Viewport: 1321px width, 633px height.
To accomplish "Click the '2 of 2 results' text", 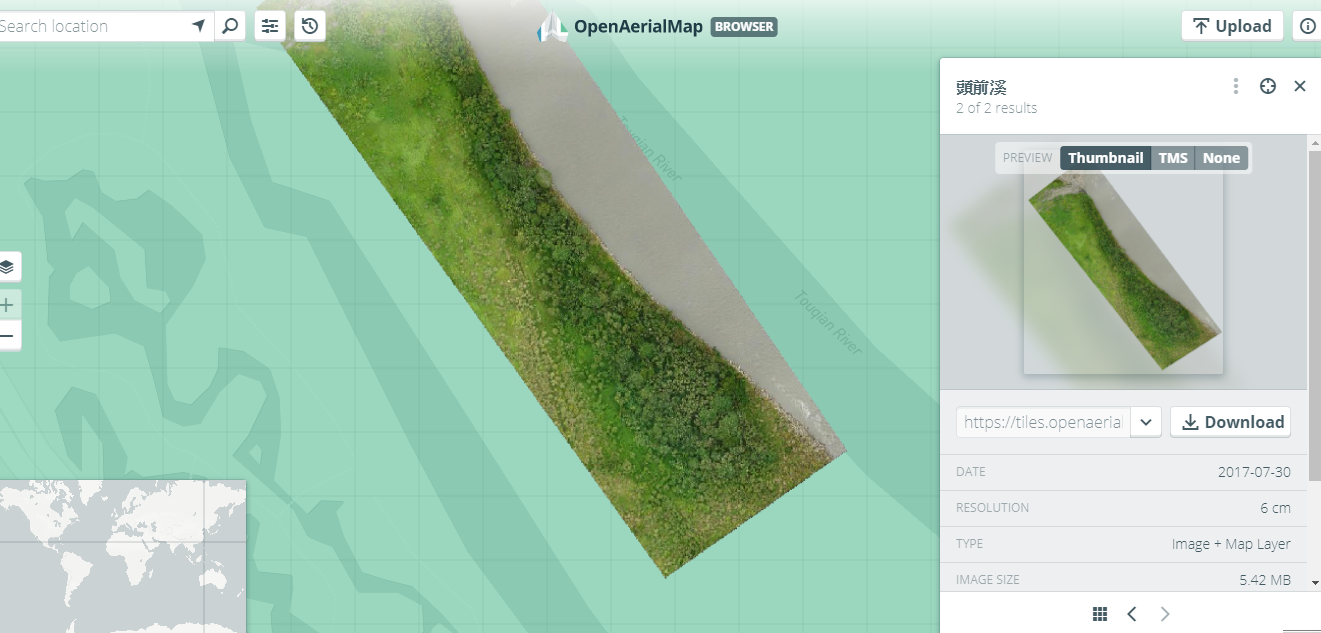I will [996, 108].
